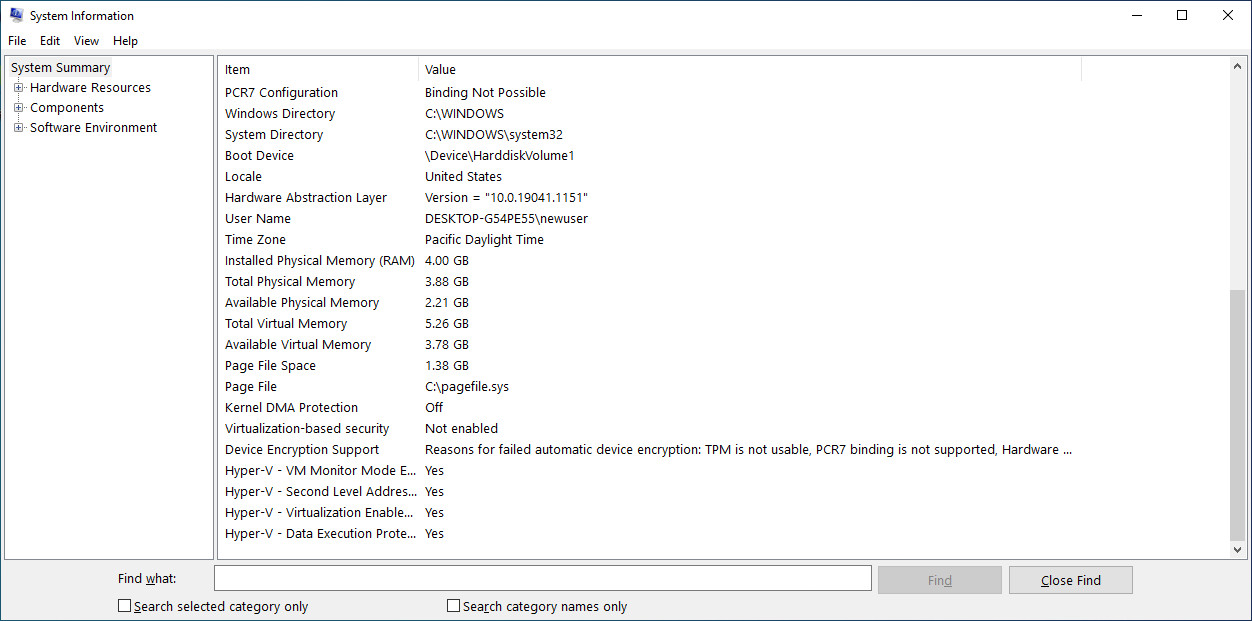Select the Device Encryption Support row
The image size is (1252, 621).
coord(650,450)
